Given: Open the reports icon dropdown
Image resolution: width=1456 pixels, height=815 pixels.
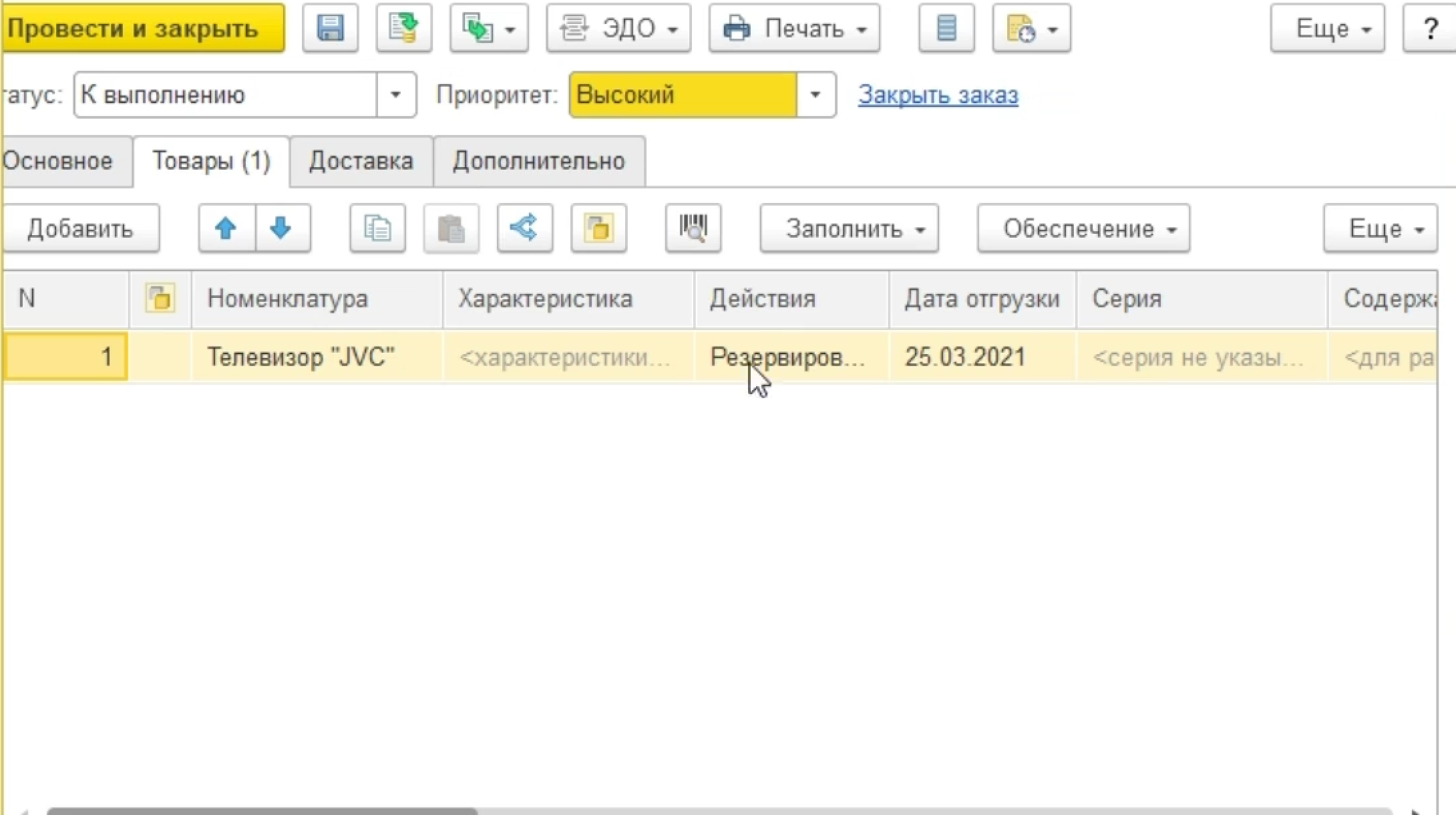Looking at the screenshot, I should [1032, 28].
